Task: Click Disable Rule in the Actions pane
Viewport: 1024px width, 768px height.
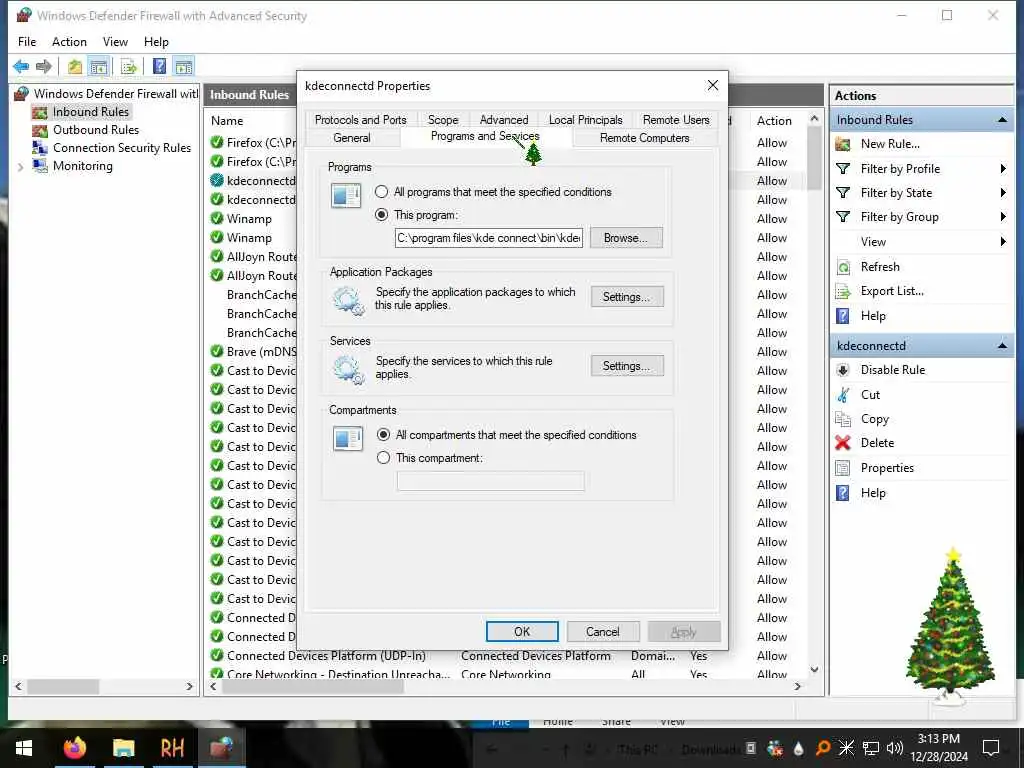Action: pyautogui.click(x=892, y=370)
